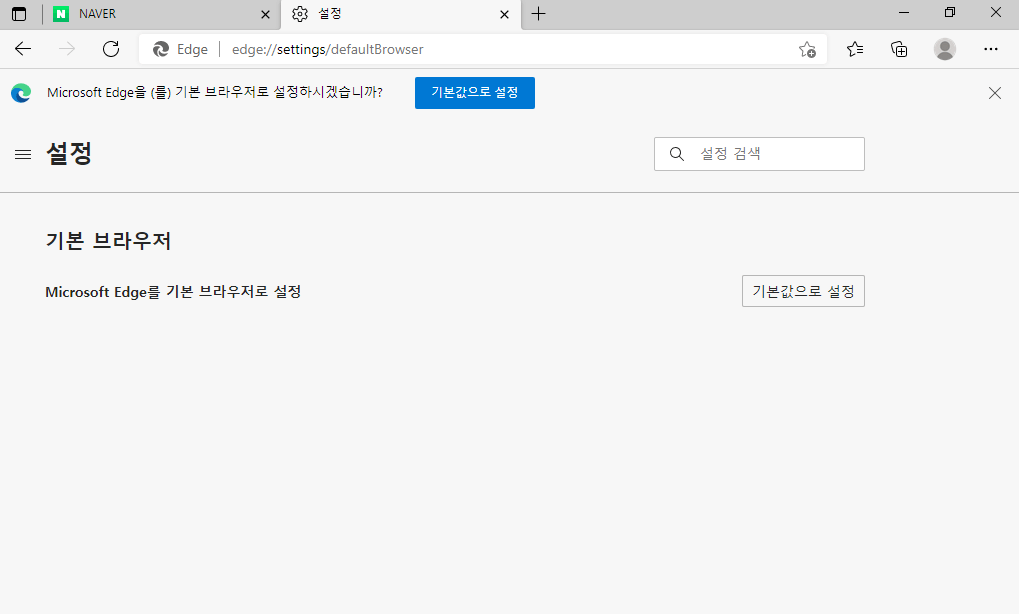
Task: Switch to the NAVER tab
Action: (161, 14)
